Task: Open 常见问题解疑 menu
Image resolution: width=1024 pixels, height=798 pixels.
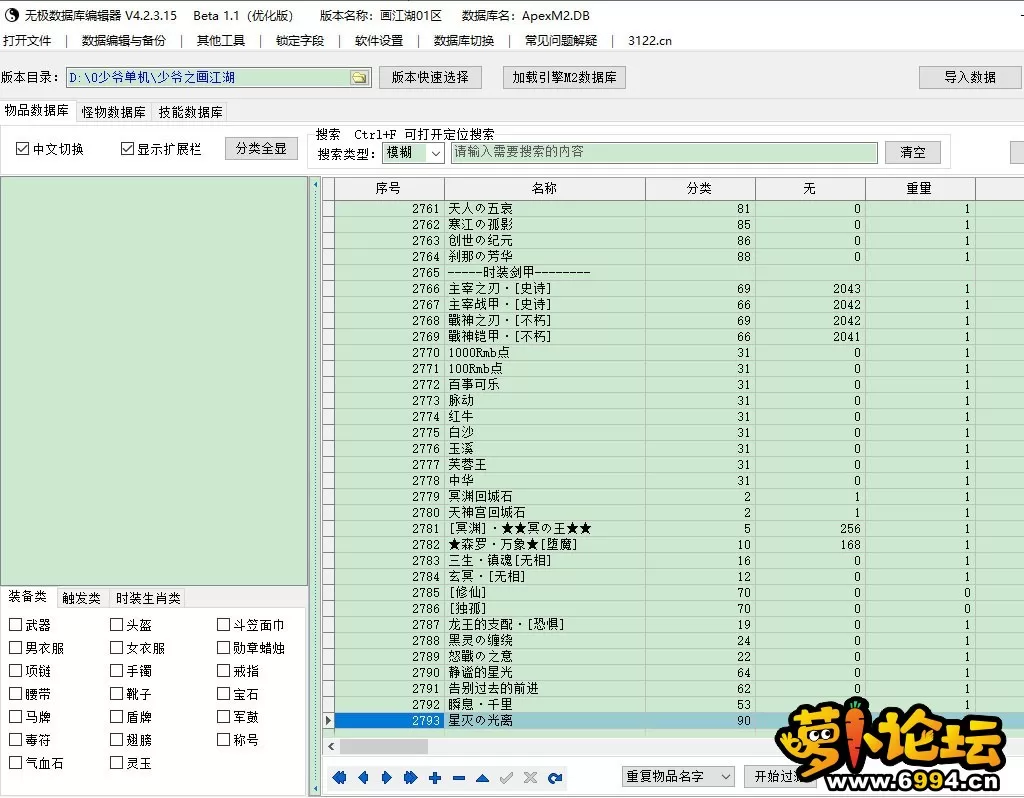Action: coord(561,40)
